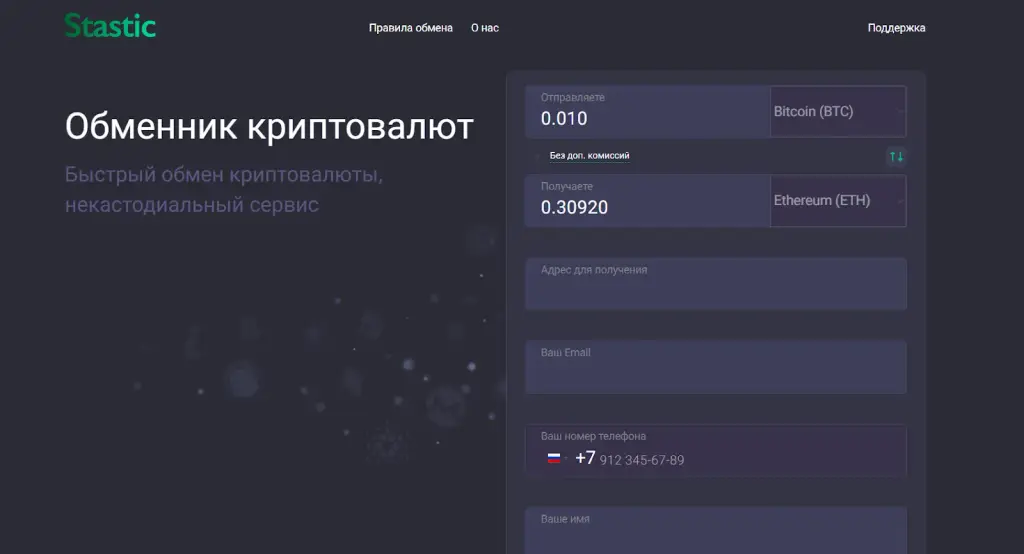Open the Bitcoin (BTC) currency dropdown
This screenshot has width=1024, height=554.
point(838,112)
